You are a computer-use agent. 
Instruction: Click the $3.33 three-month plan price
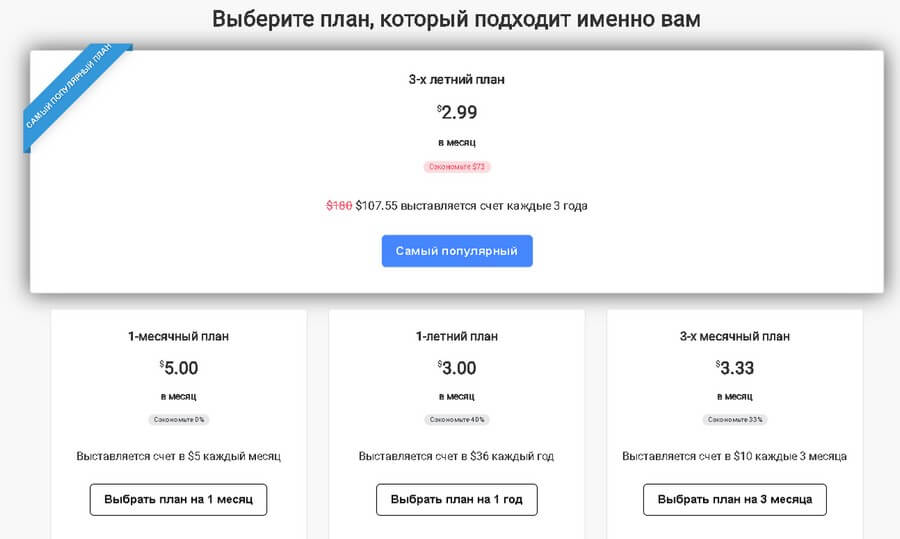[734, 368]
